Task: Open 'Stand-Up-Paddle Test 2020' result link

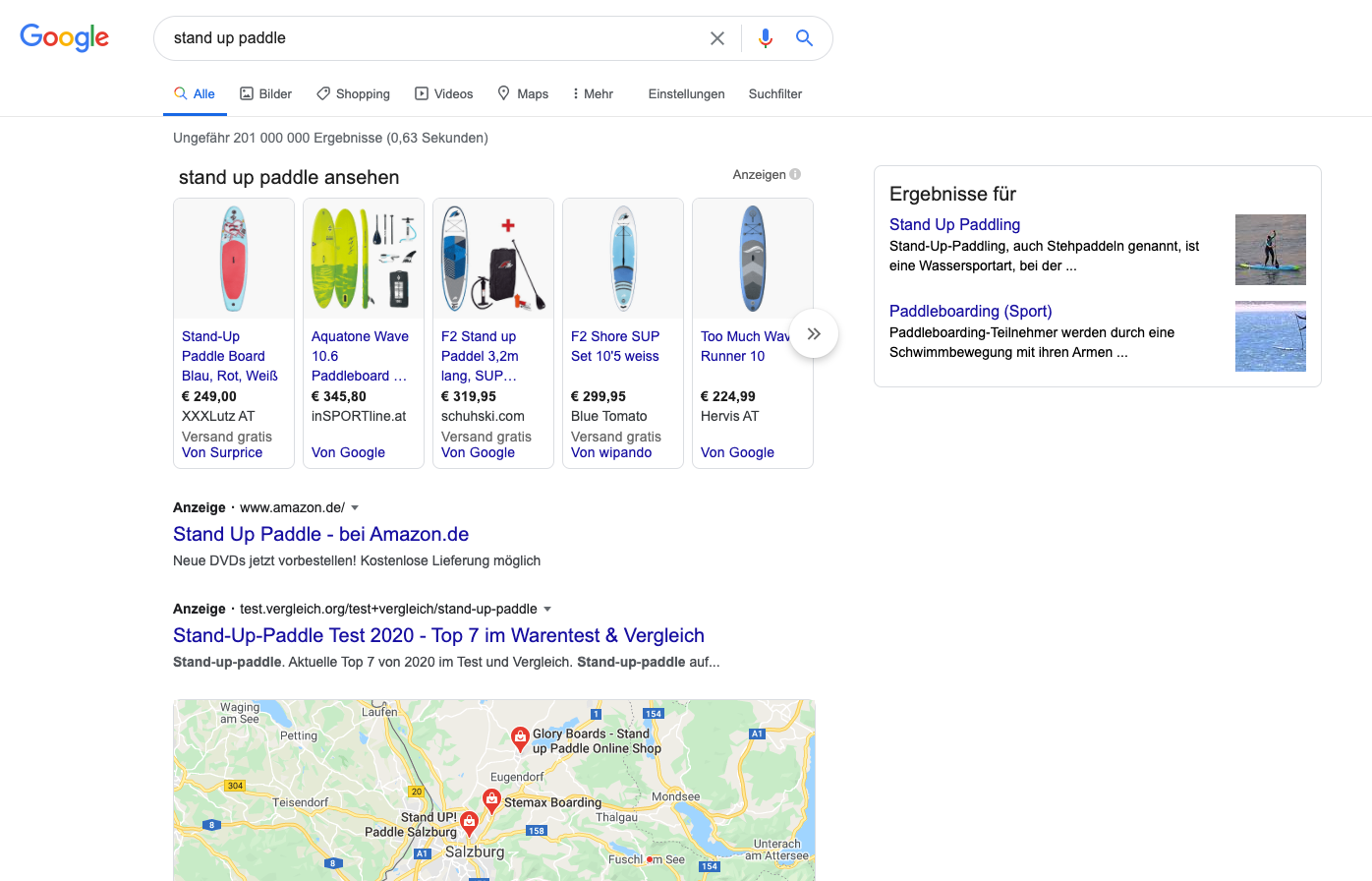Action: [438, 635]
